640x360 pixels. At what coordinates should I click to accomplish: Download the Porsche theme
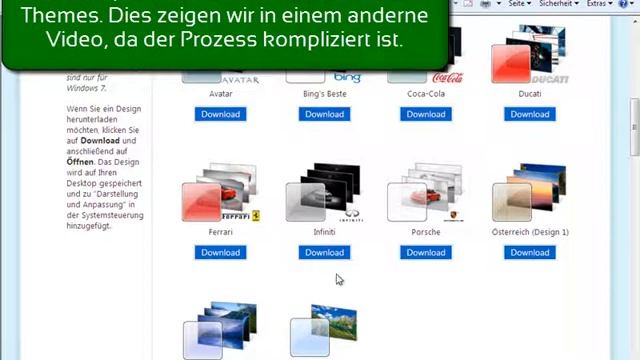(x=426, y=253)
